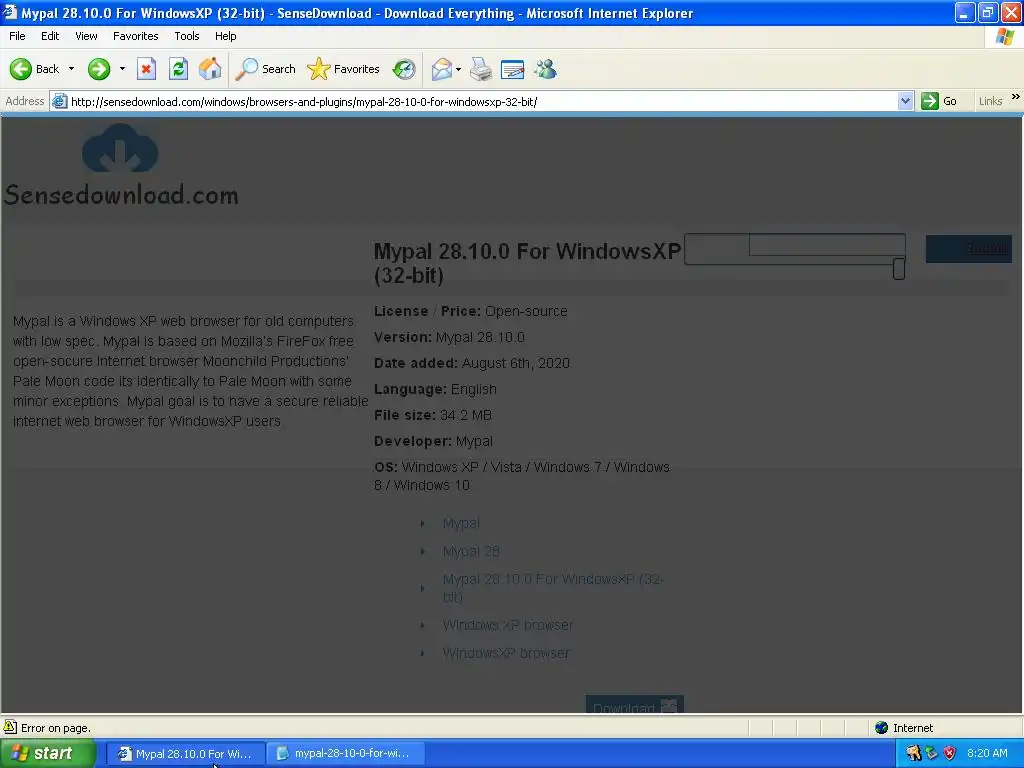1024x768 pixels.
Task: Open the Edit menu
Action: point(50,36)
